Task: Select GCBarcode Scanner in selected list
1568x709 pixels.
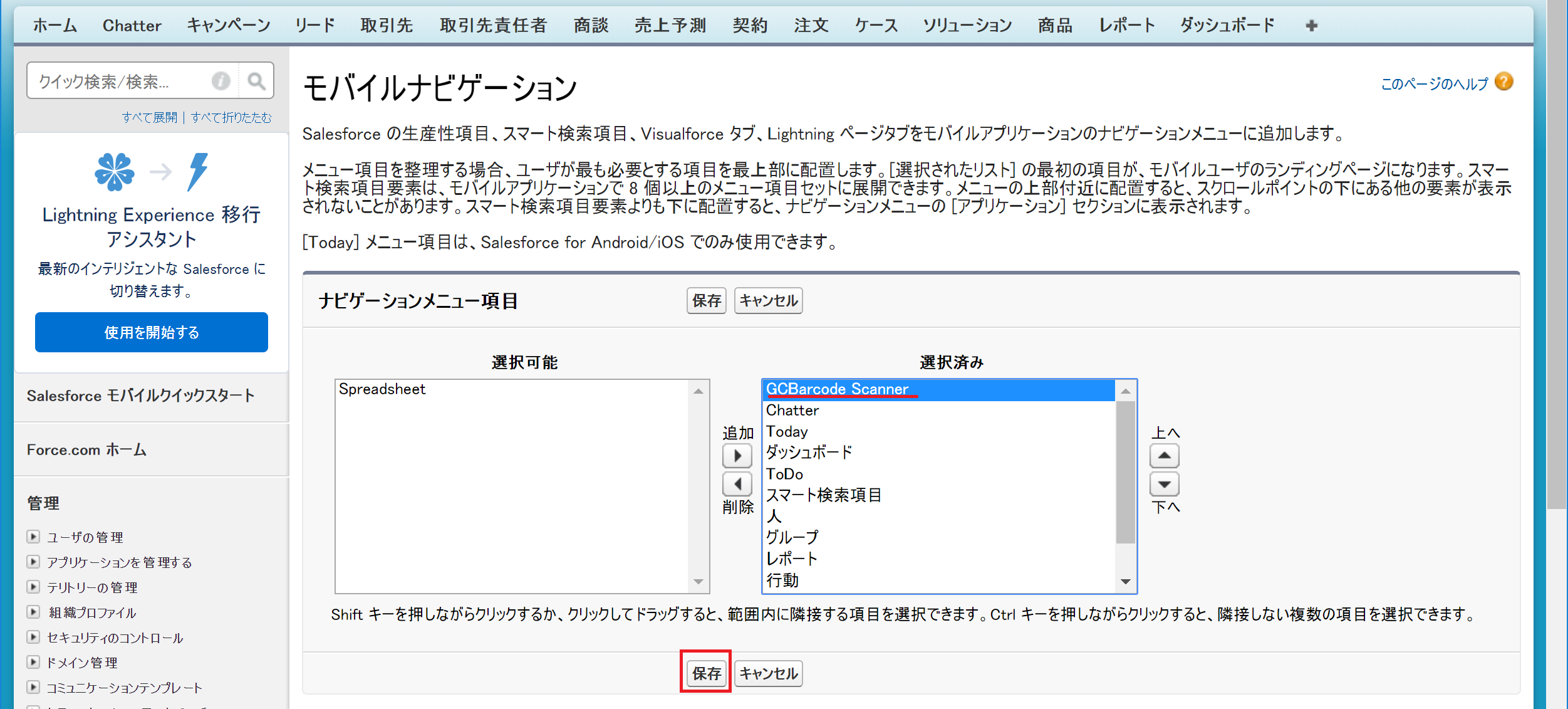Action: (939, 389)
